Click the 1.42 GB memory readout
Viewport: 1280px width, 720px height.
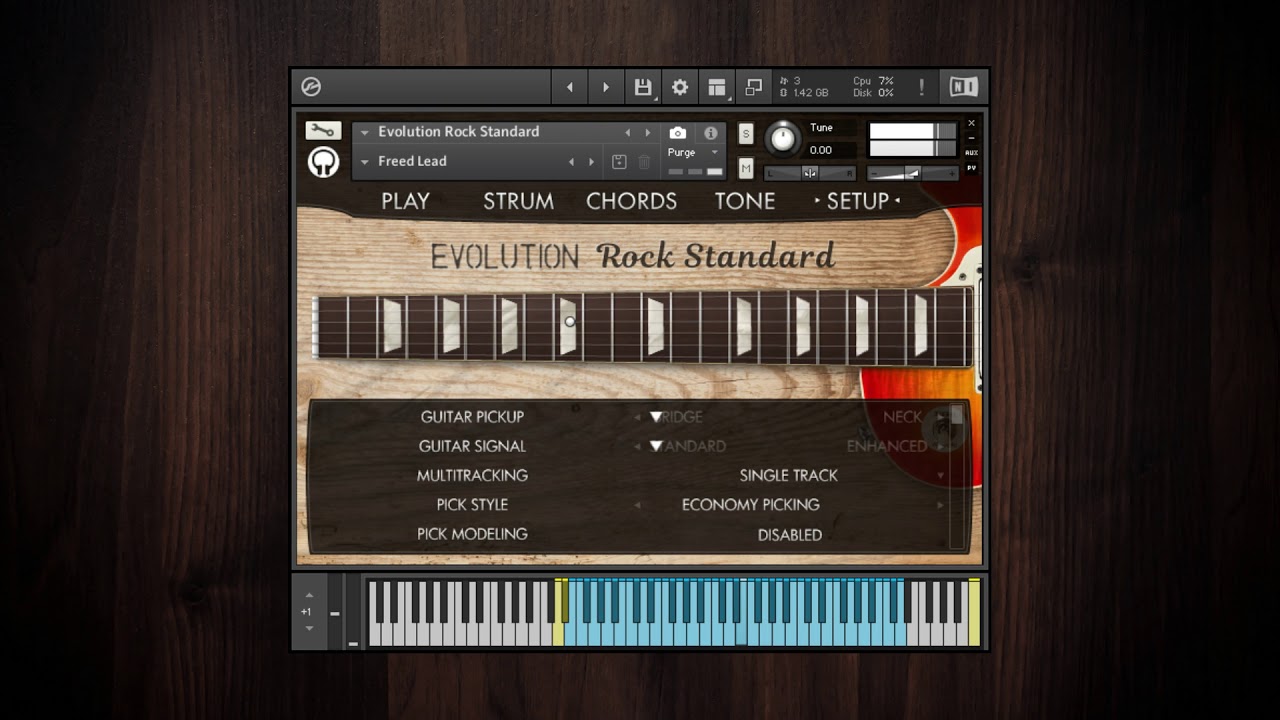pos(810,93)
